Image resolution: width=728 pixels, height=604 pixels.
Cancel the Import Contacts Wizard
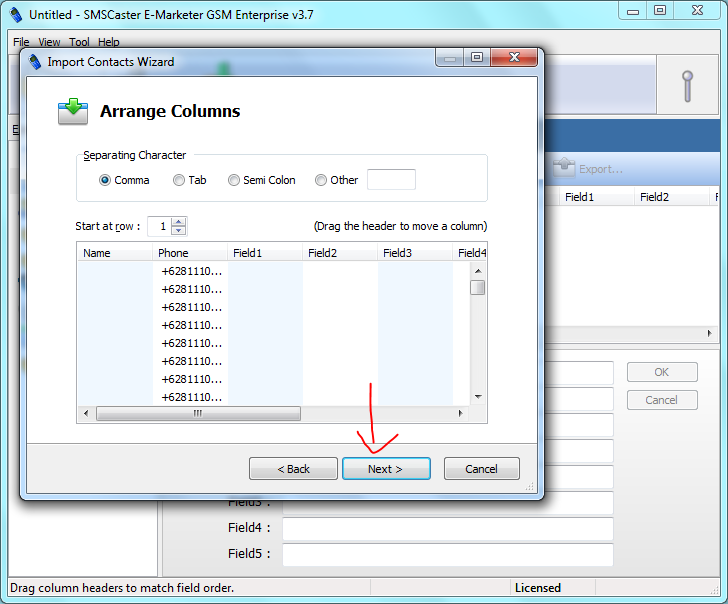coord(481,469)
